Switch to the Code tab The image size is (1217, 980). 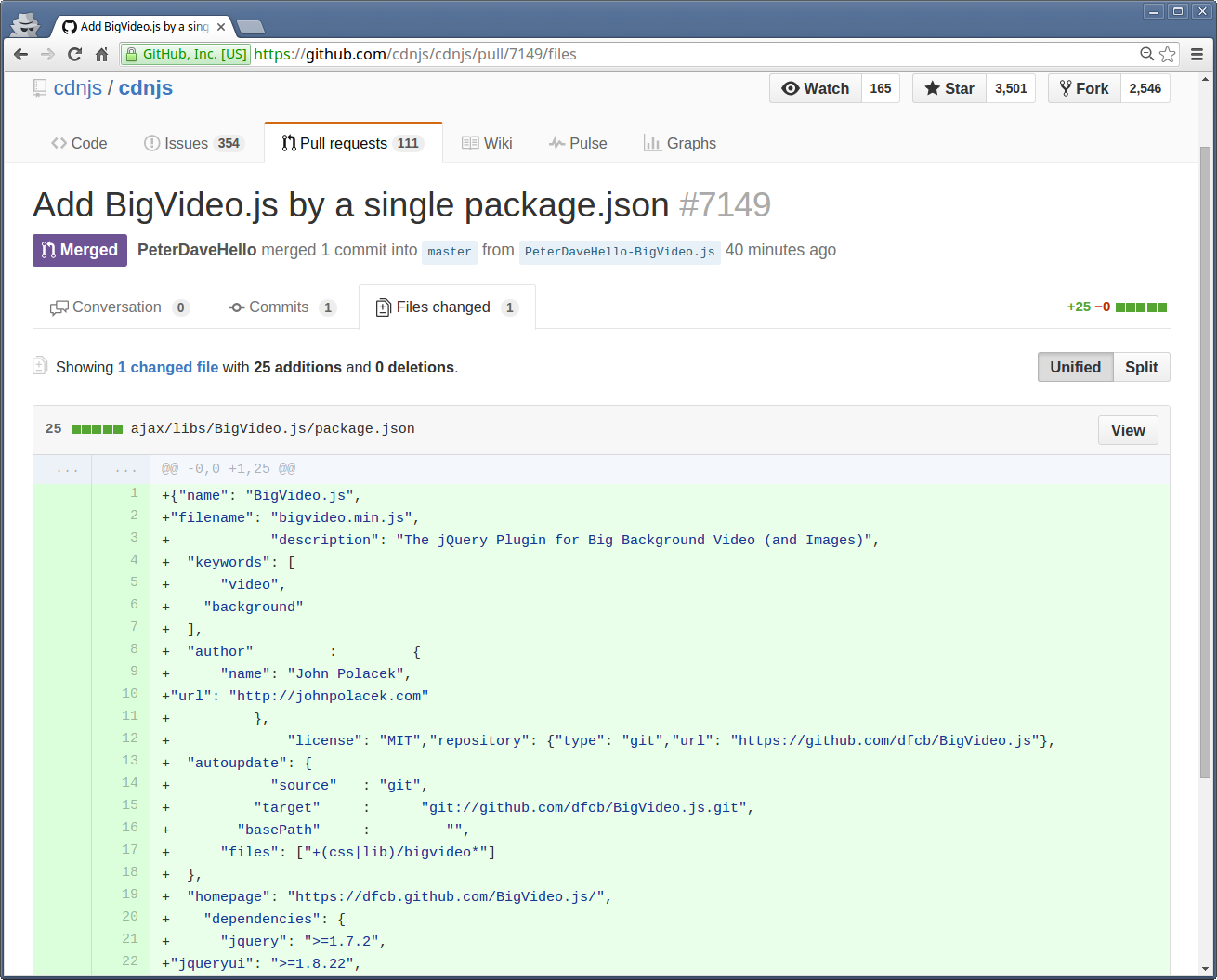(79, 143)
